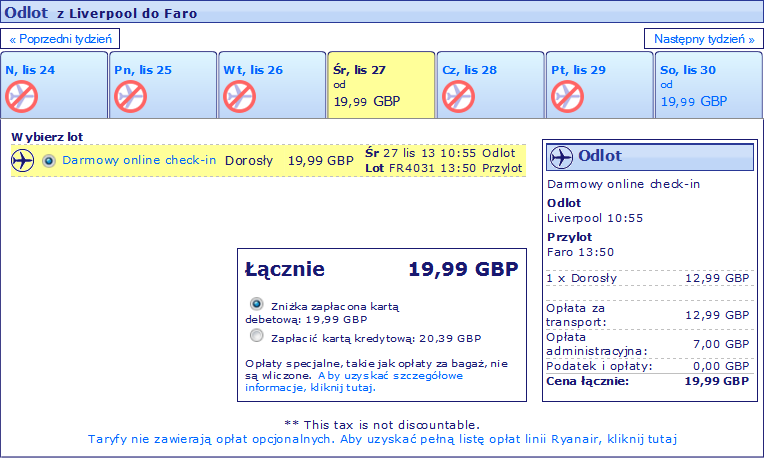Click 1 x Dorosły fare row

pyautogui.click(x=648, y=278)
